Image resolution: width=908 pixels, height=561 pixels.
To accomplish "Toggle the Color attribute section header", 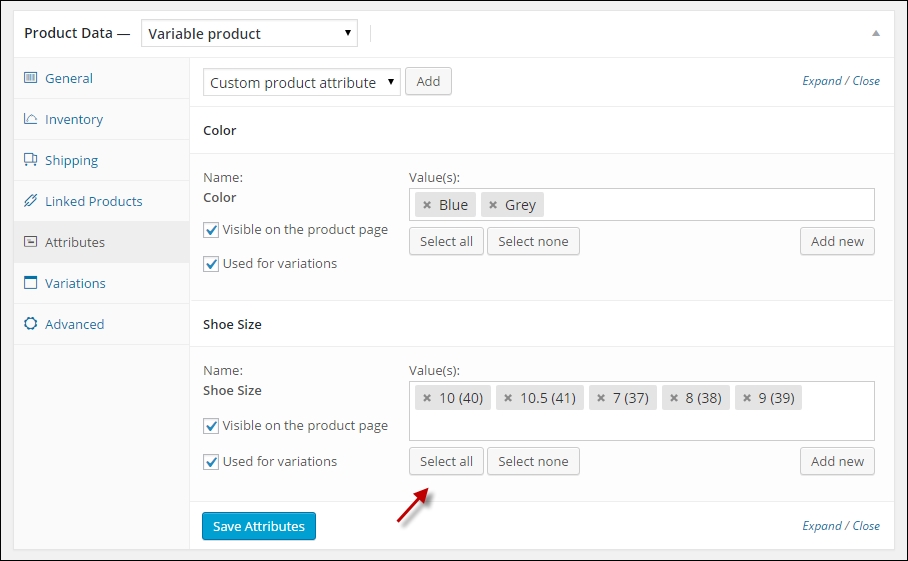I will click(x=542, y=130).
